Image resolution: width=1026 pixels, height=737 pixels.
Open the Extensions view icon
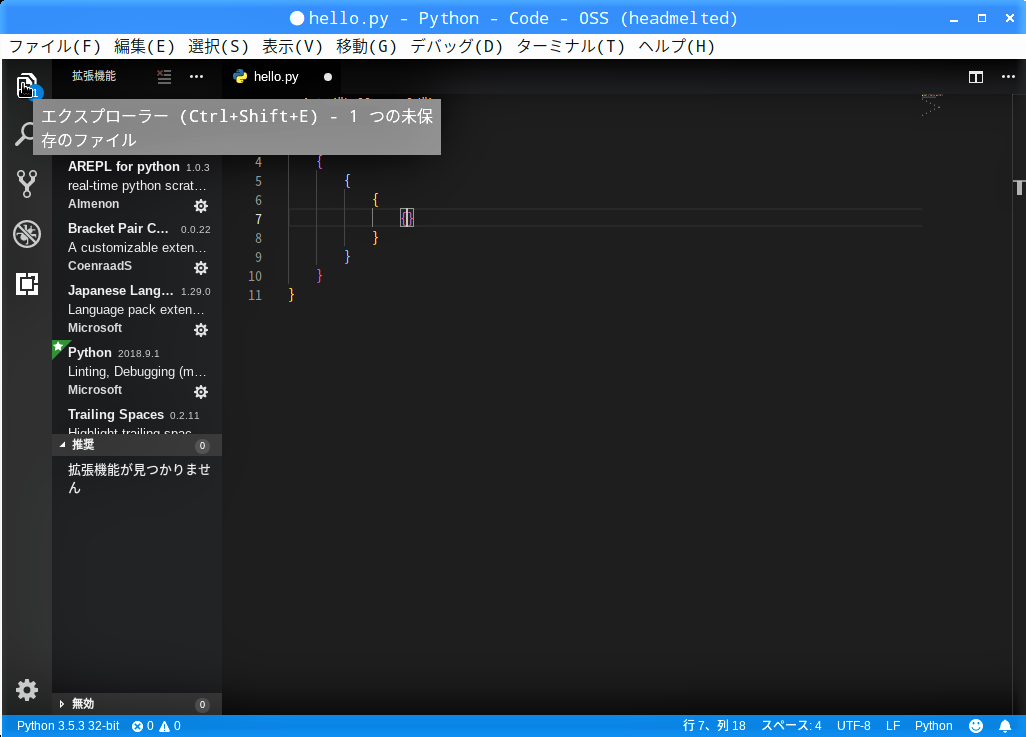click(x=27, y=284)
